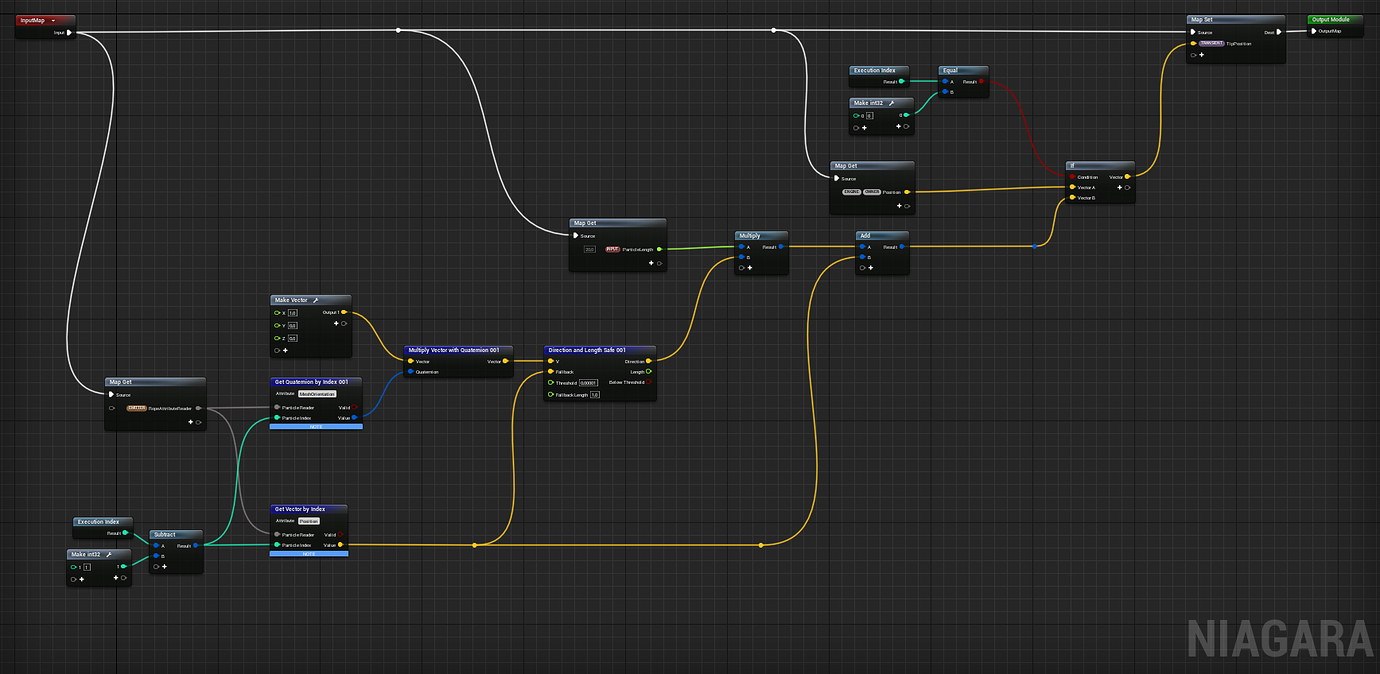The width and height of the screenshot is (1380, 674).
Task: Click the blue Quaternion input pin on Multiply Vector node
Action: pos(411,372)
